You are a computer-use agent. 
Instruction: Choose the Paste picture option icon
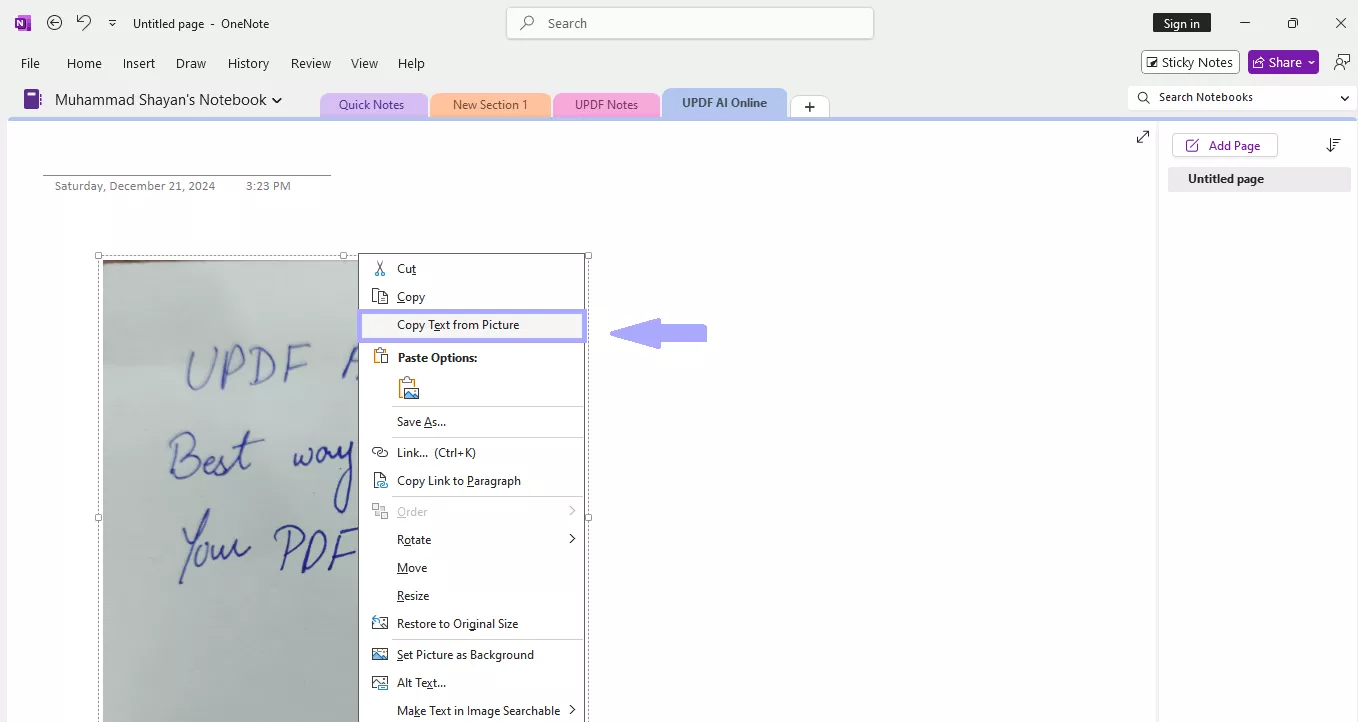tap(408, 388)
